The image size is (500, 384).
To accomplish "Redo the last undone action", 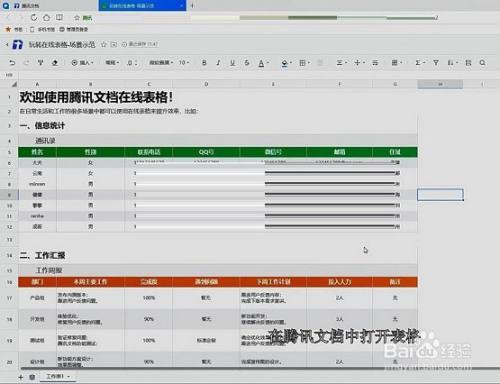I will tap(26, 63).
